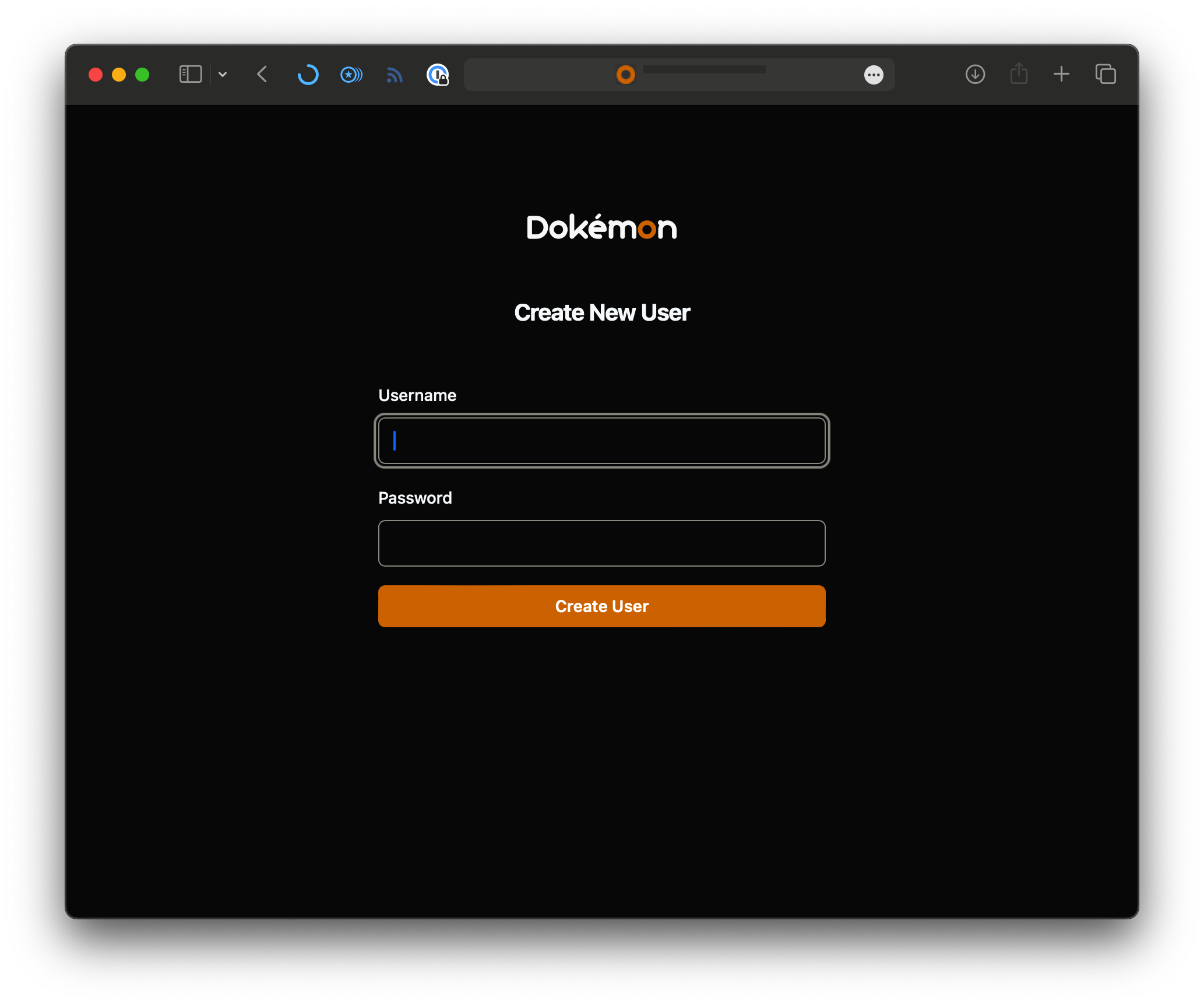The image size is (1204, 1005).
Task: Open the RSS feed extension icon
Action: pyautogui.click(x=395, y=75)
